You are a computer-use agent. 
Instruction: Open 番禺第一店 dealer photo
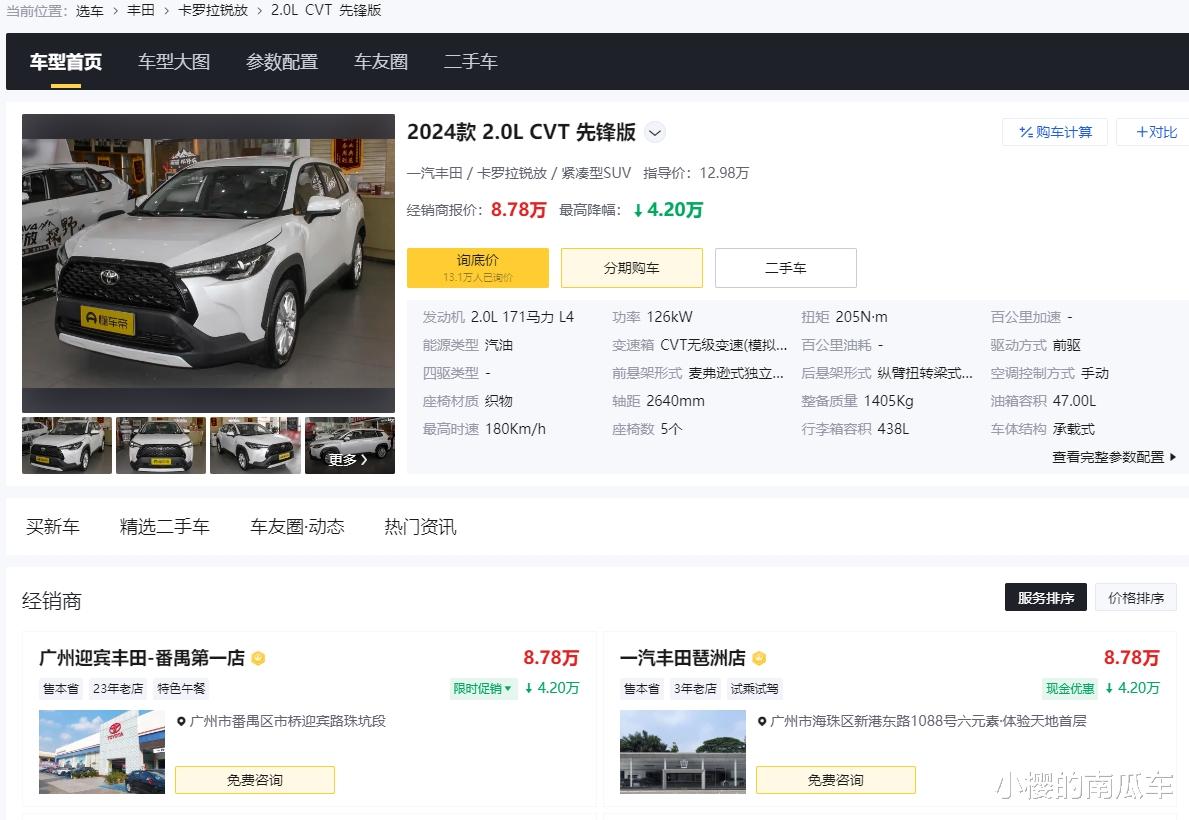[102, 752]
